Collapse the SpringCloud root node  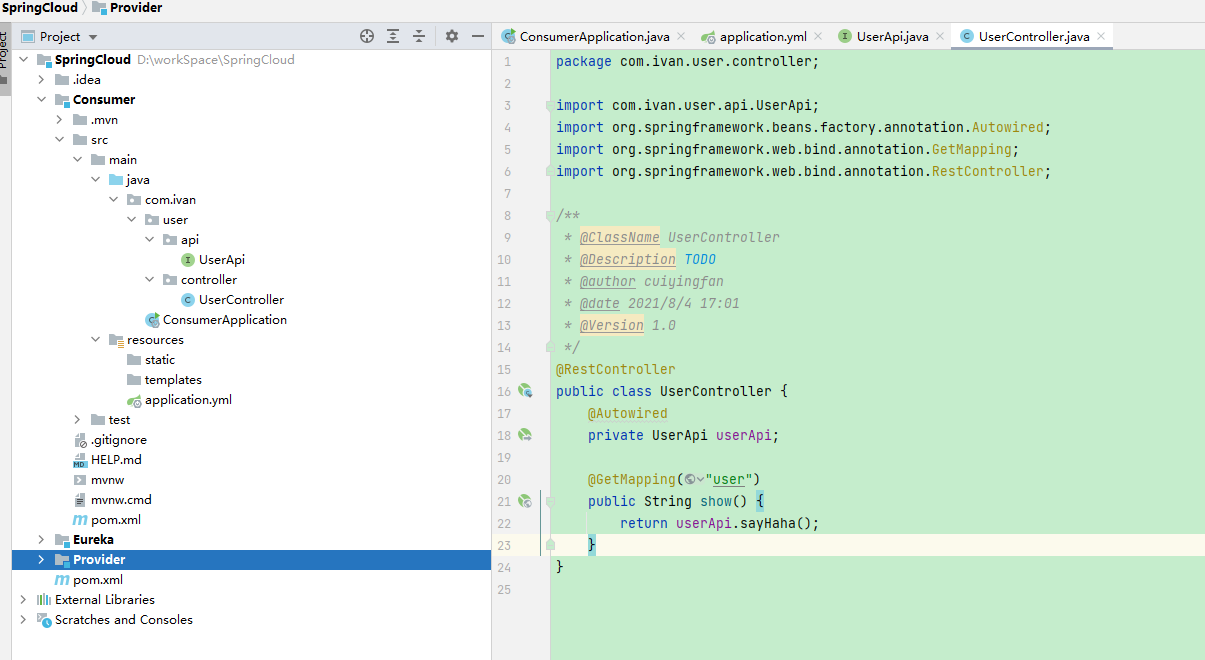coord(24,60)
